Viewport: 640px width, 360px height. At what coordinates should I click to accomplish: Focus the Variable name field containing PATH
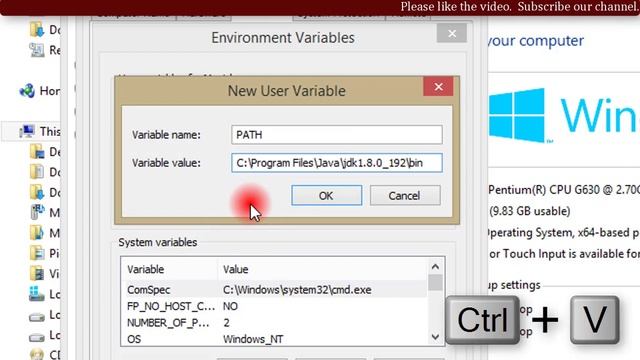click(337, 135)
